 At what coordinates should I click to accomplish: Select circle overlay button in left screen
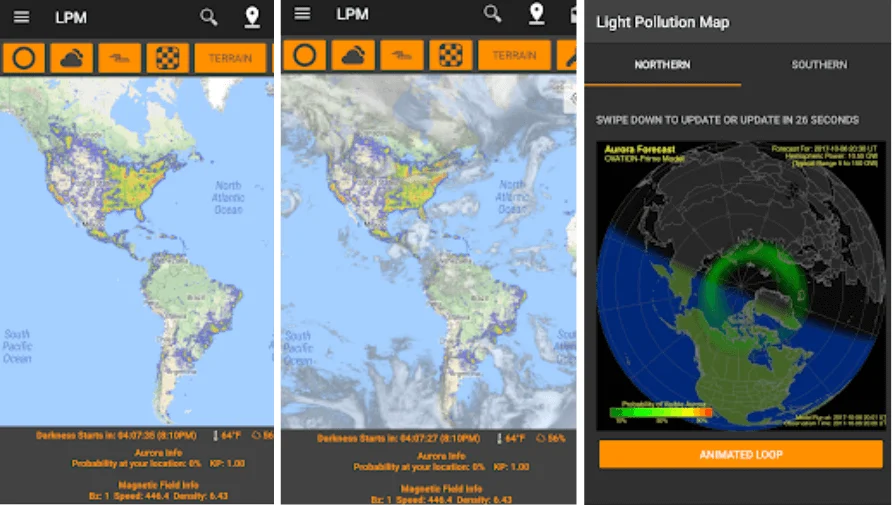[24, 58]
